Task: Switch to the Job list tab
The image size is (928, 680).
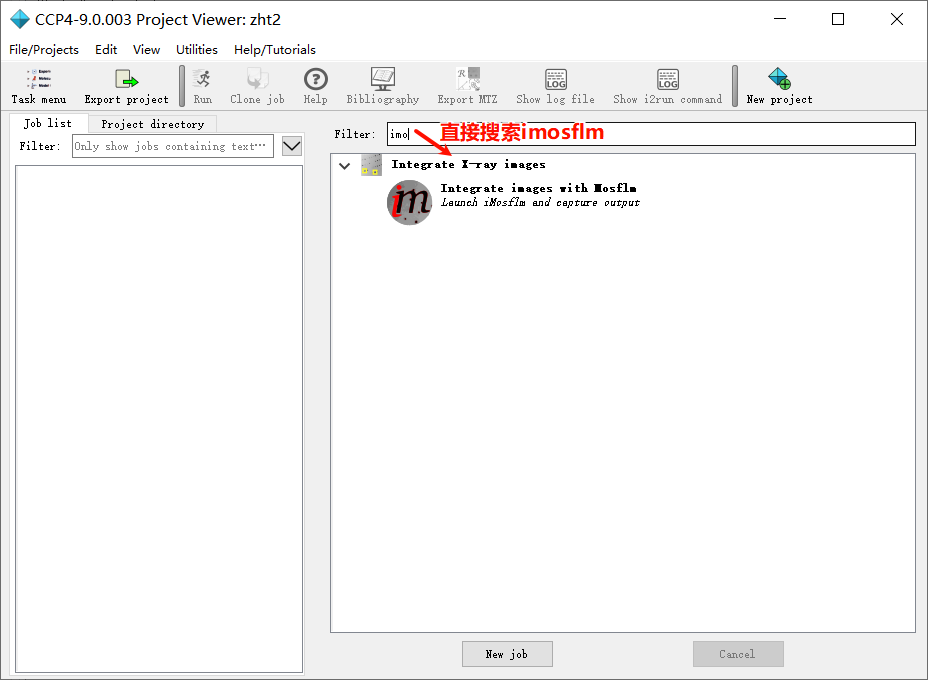Action: pyautogui.click(x=49, y=123)
